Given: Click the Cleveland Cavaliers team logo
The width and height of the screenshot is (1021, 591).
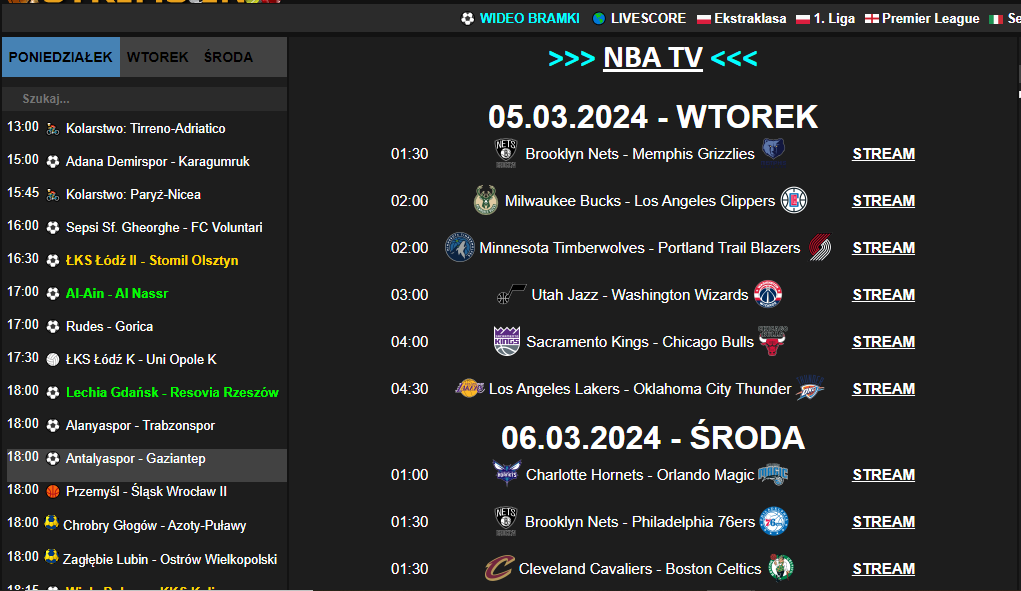Looking at the screenshot, I should tap(499, 568).
